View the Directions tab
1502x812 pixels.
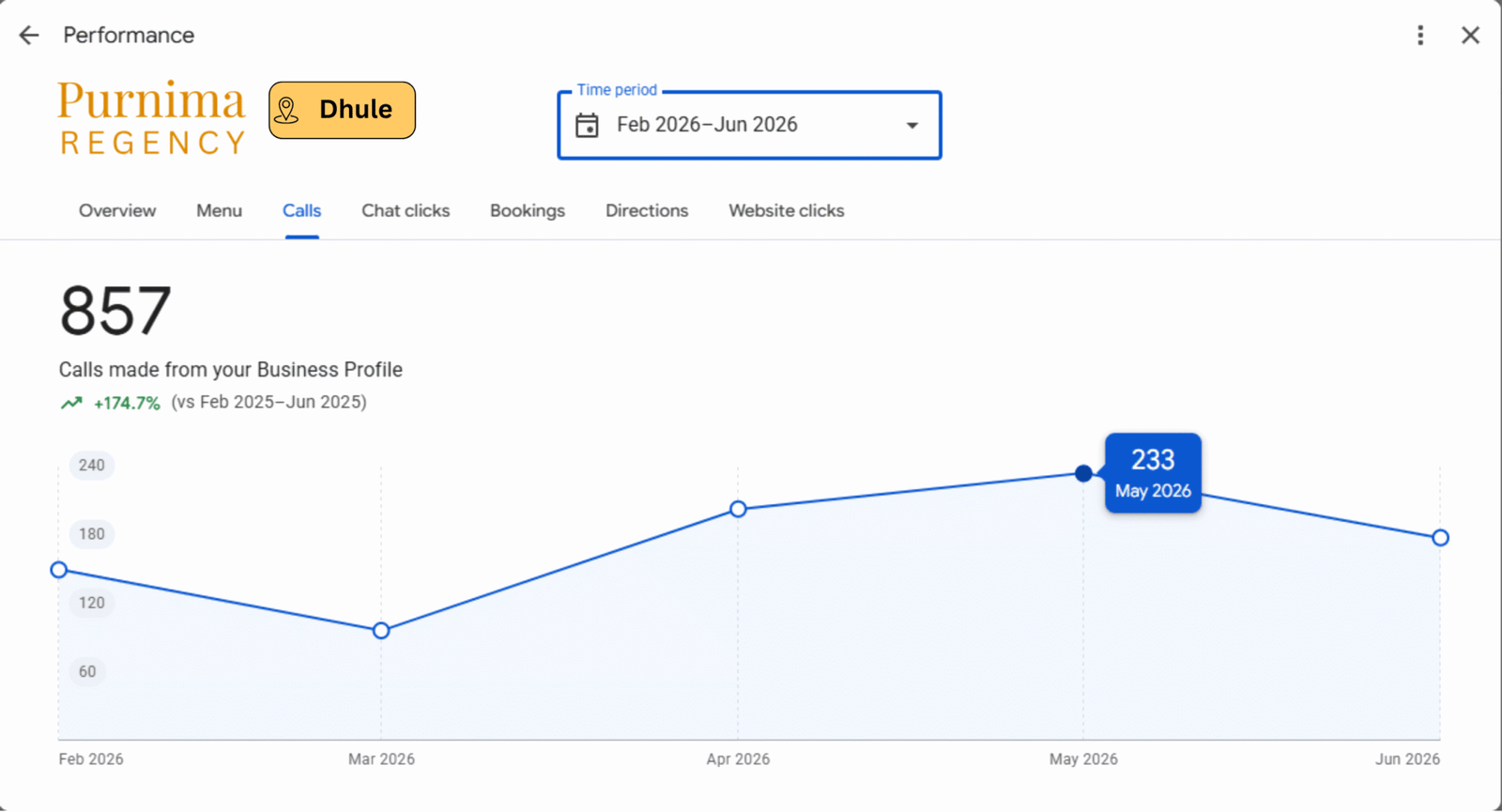[647, 210]
